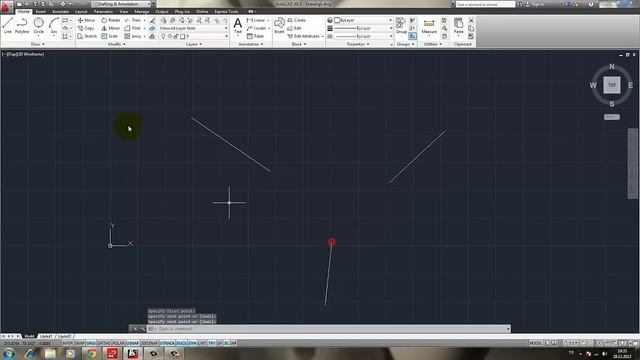The image size is (640, 360).
Task: Toggle SNAP mode in status bar
Action: click(80, 343)
